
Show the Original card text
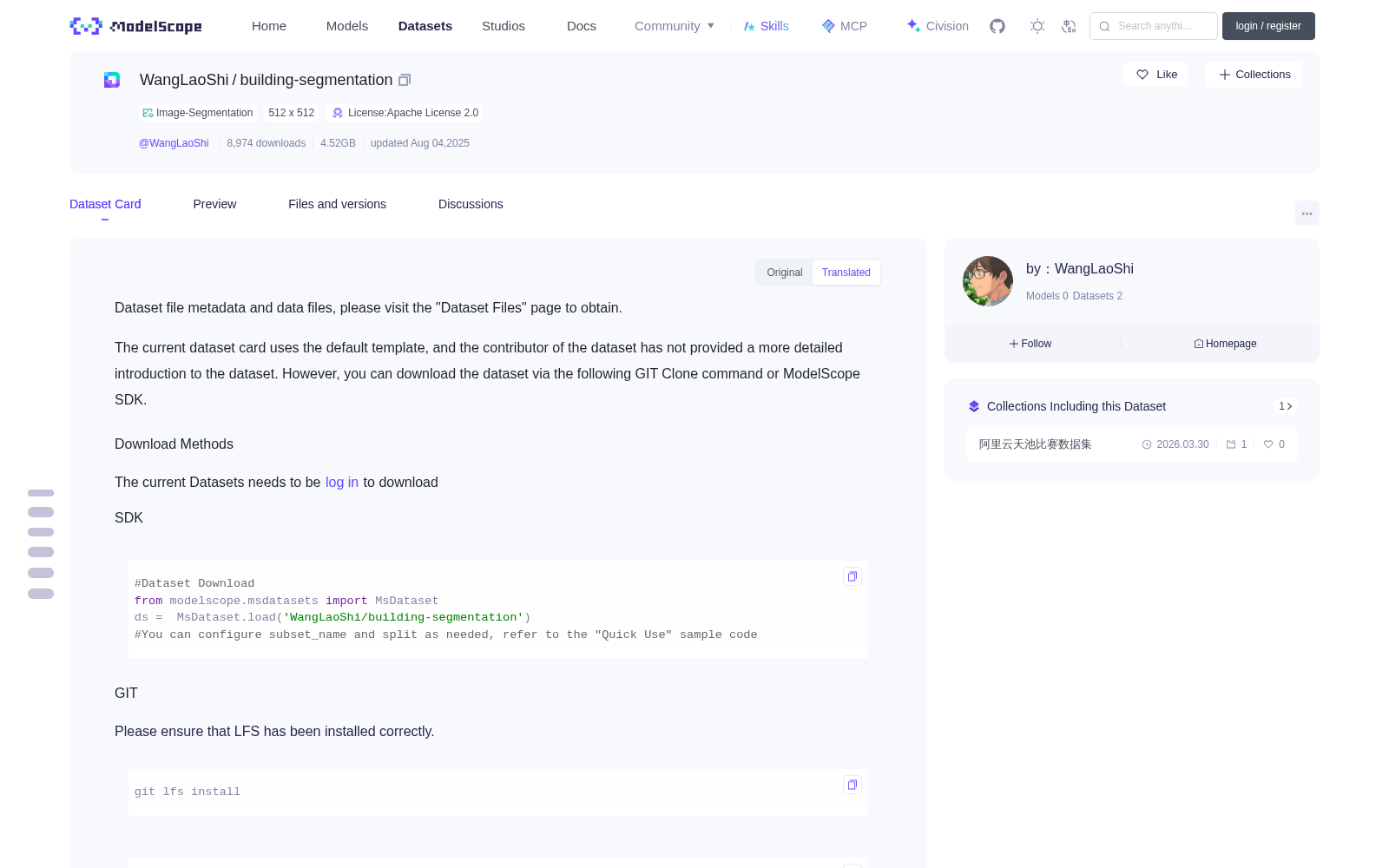(785, 273)
